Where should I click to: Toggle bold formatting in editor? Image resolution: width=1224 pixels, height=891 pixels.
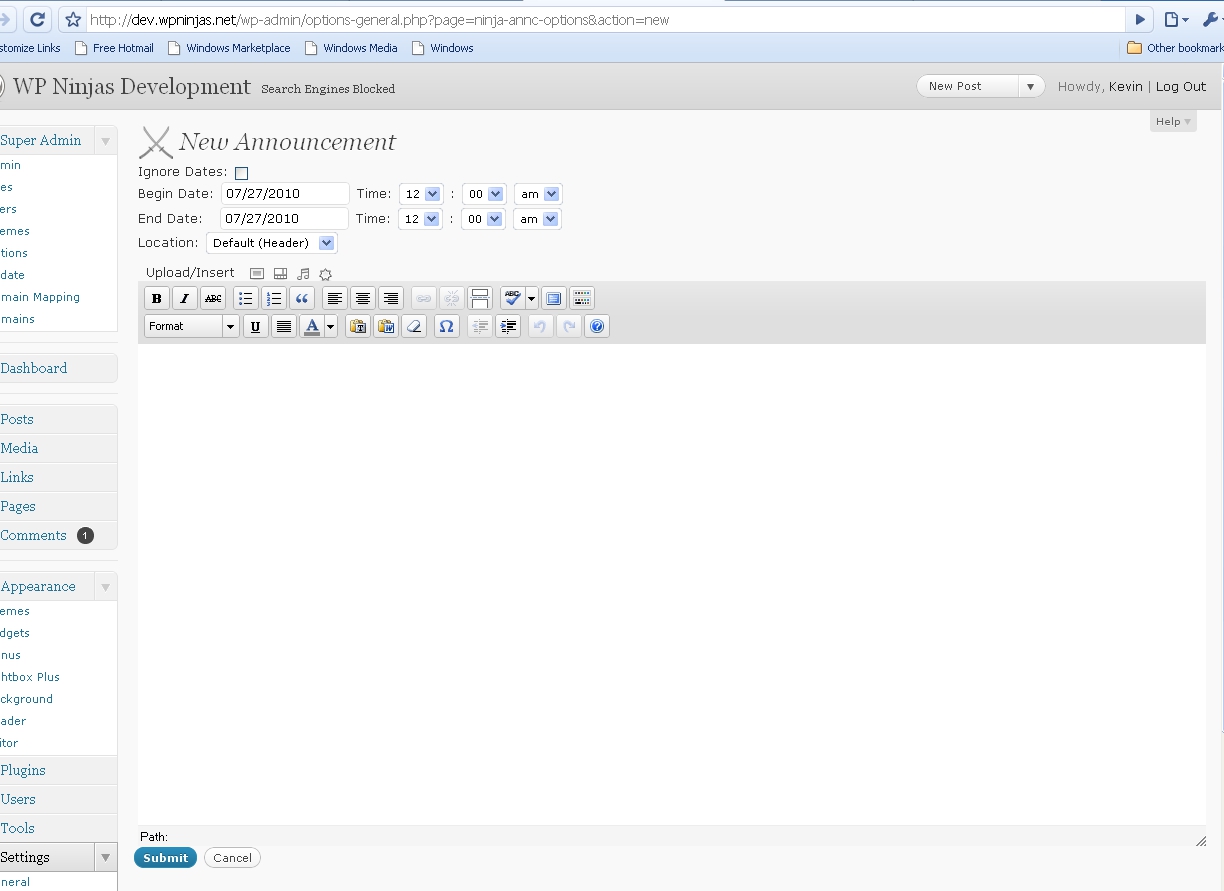coord(157,298)
